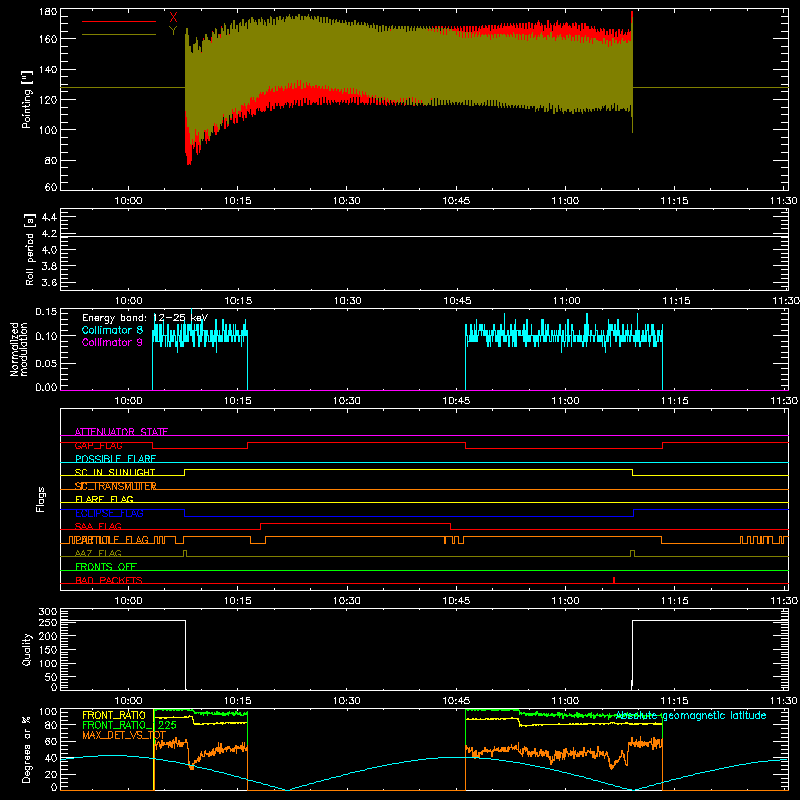The width and height of the screenshot is (800, 800).
Task: Click the POSSIBLE_FLARE flag label
Action: click(x=115, y=459)
